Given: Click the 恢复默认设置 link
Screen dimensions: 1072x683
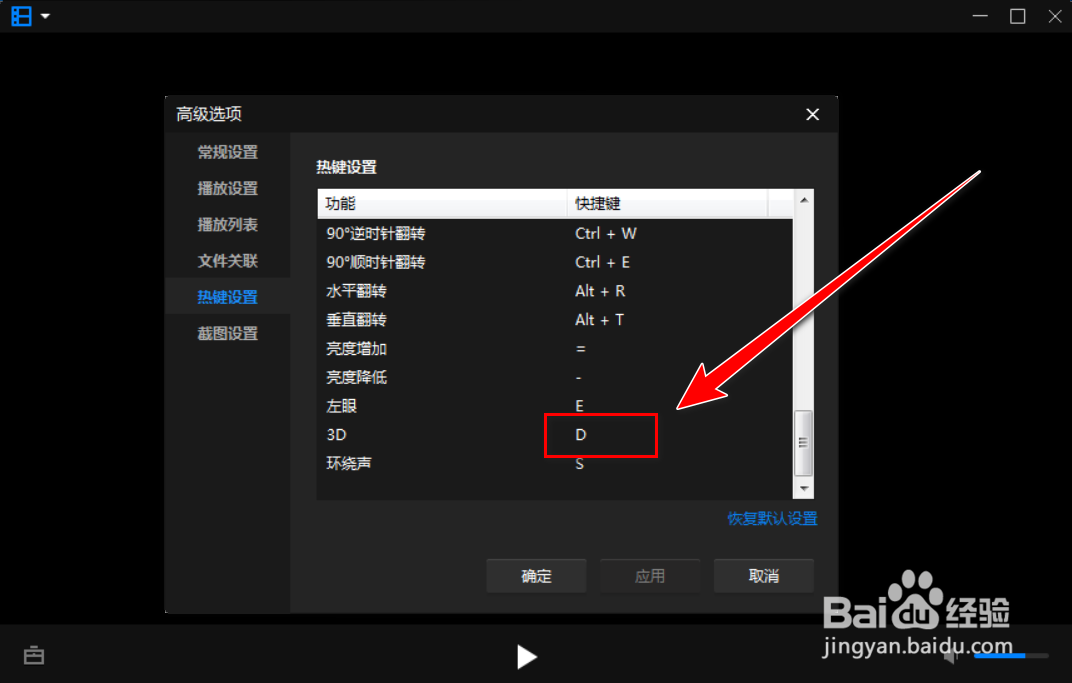Looking at the screenshot, I should 772,518.
